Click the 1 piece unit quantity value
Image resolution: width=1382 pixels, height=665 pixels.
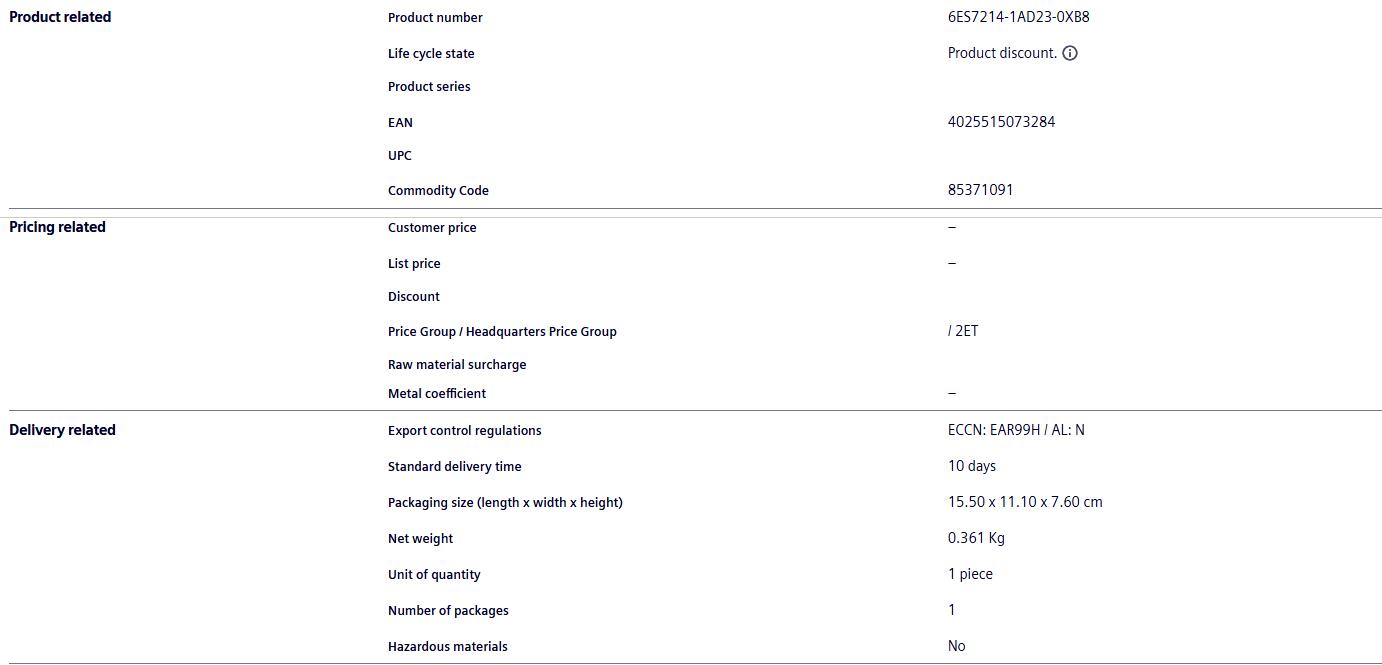[x=970, y=574]
